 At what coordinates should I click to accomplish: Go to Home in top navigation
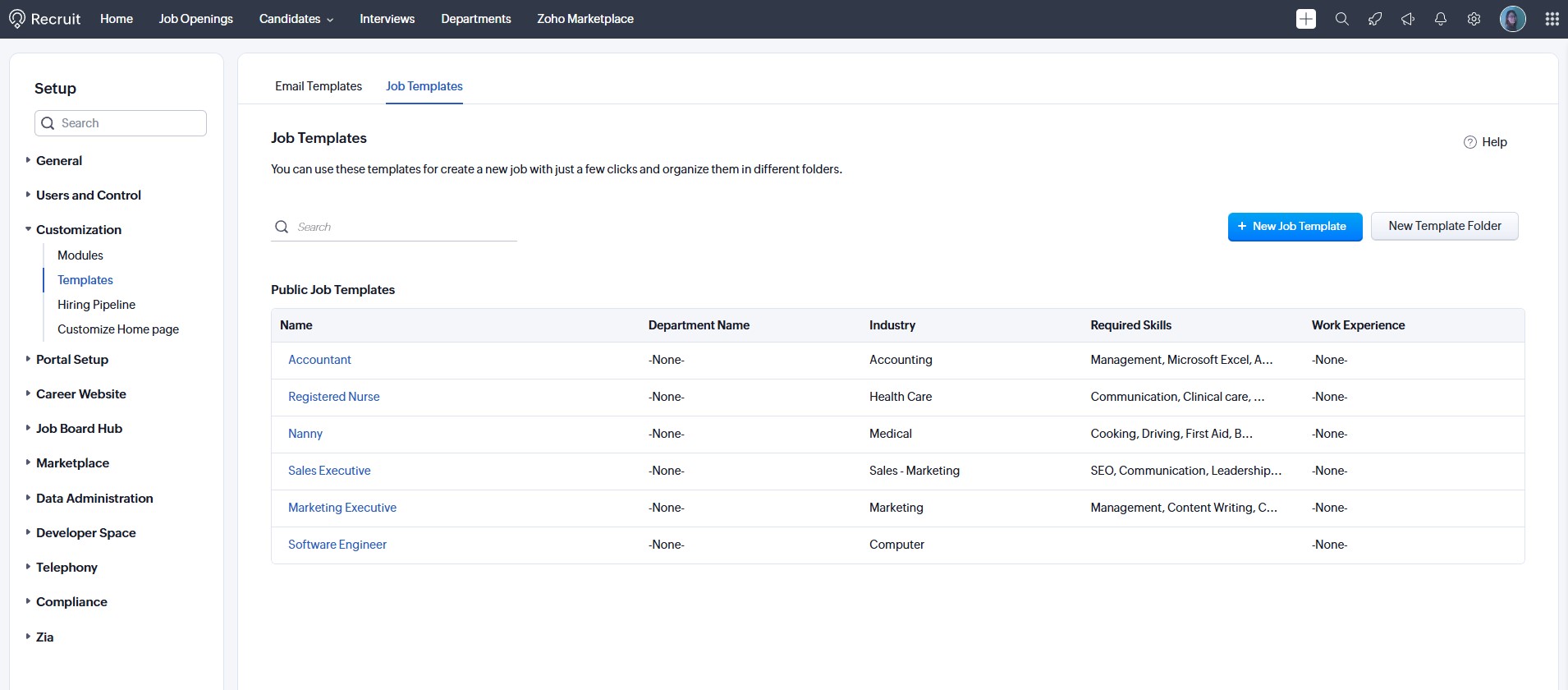click(x=117, y=19)
